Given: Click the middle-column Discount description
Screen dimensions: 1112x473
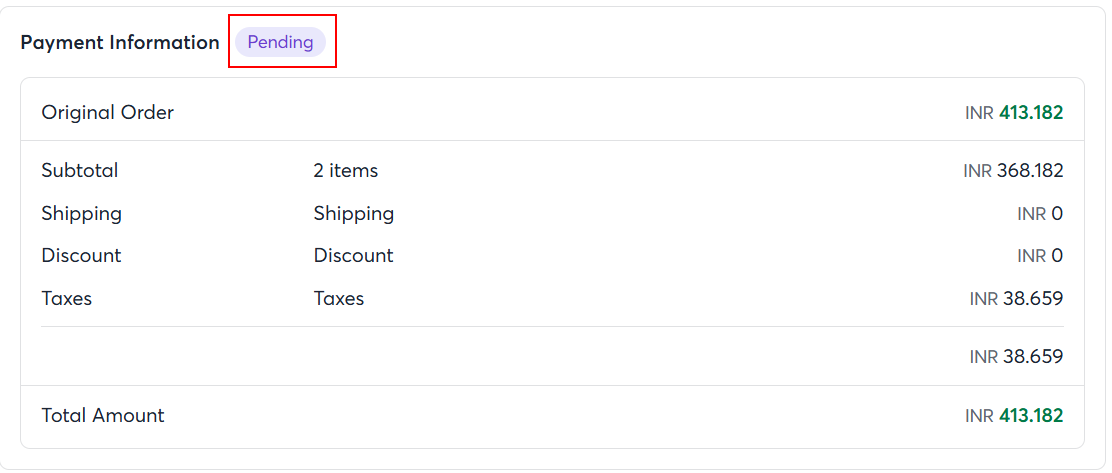Looking at the screenshot, I should point(353,255).
